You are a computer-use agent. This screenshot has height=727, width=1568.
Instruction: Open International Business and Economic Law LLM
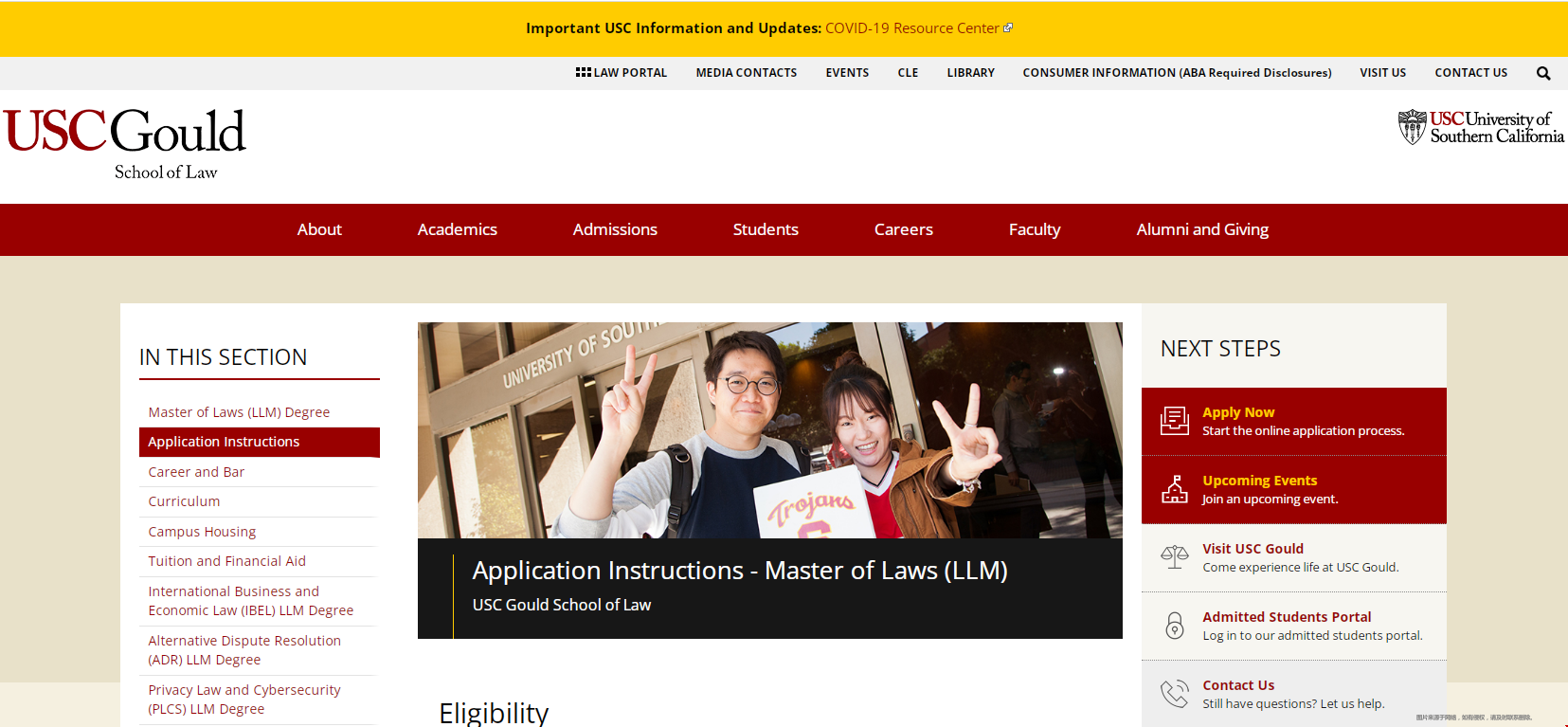250,601
